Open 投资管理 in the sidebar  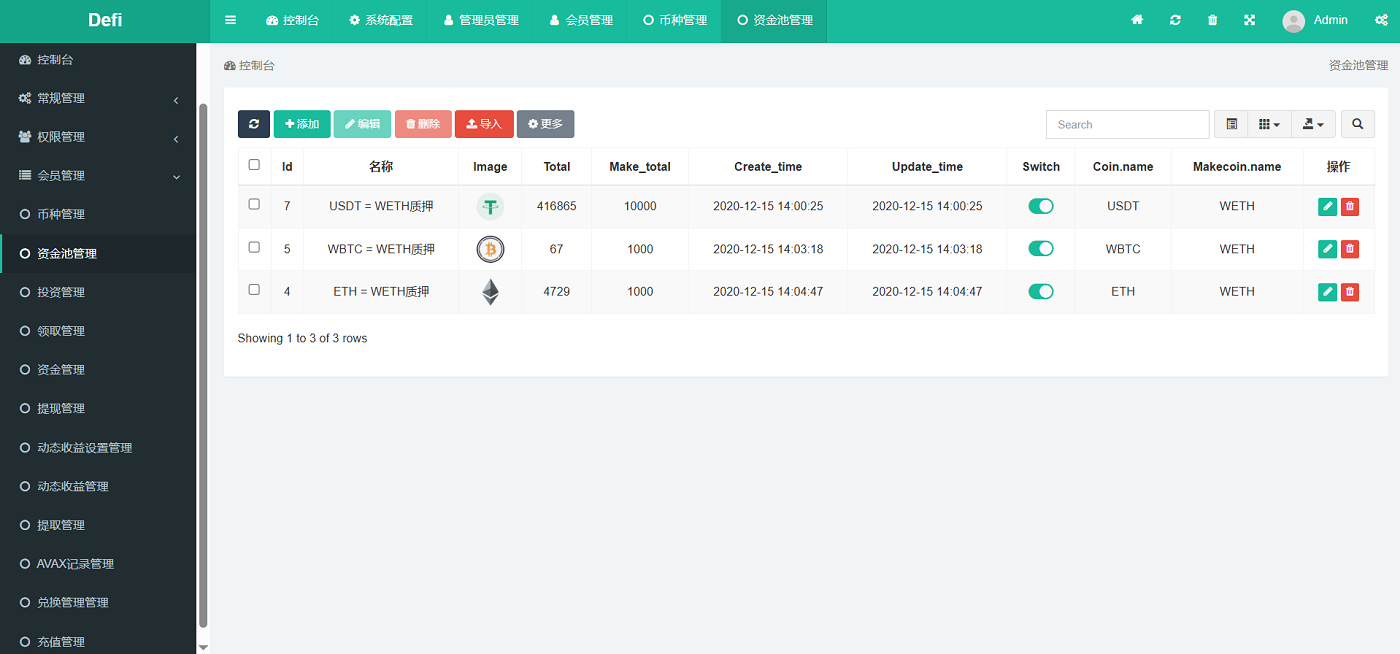(x=60, y=292)
